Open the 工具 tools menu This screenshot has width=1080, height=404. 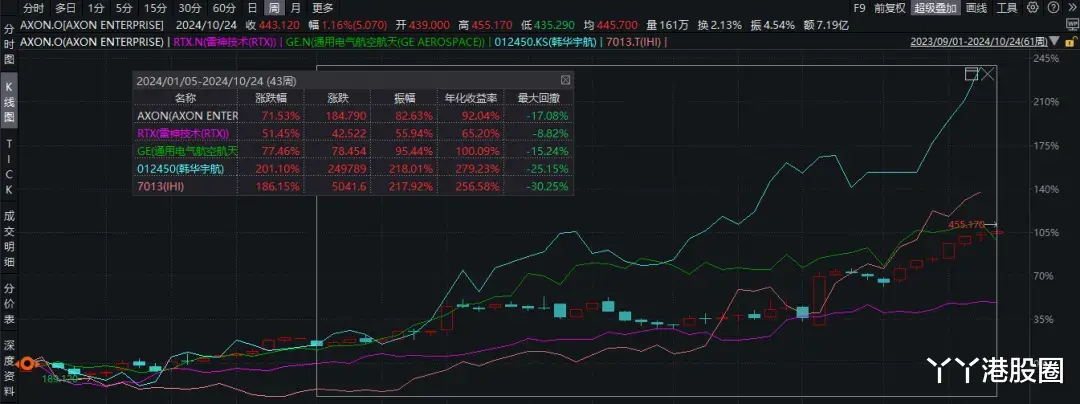coord(1006,8)
